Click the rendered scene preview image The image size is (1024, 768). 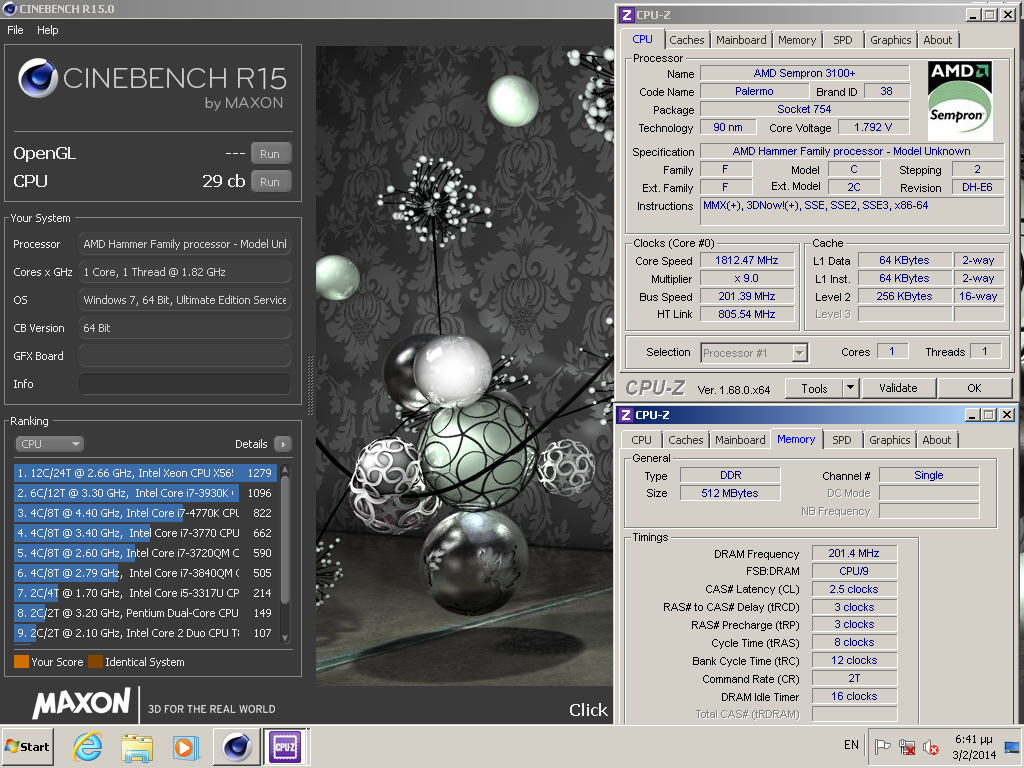coord(464,365)
